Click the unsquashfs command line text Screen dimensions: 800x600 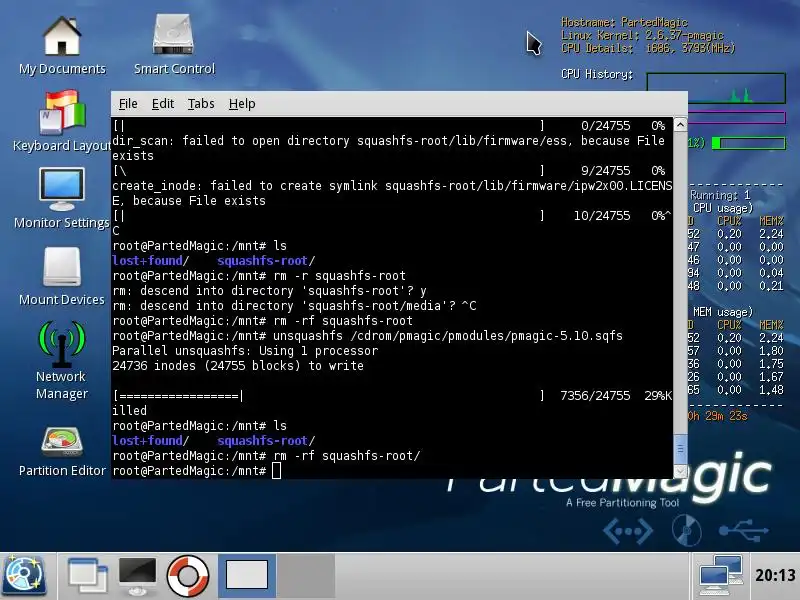pyautogui.click(x=448, y=336)
